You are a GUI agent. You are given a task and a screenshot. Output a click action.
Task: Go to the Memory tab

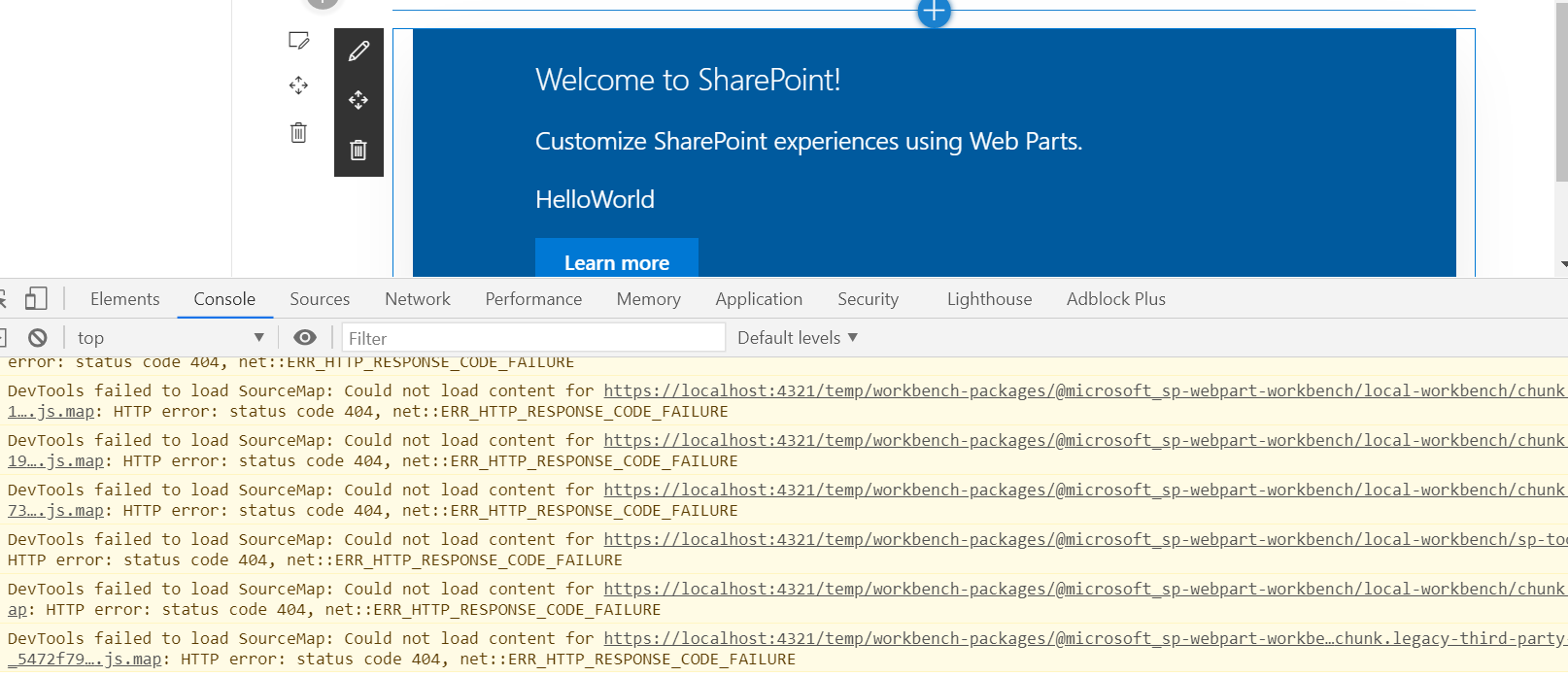(649, 299)
